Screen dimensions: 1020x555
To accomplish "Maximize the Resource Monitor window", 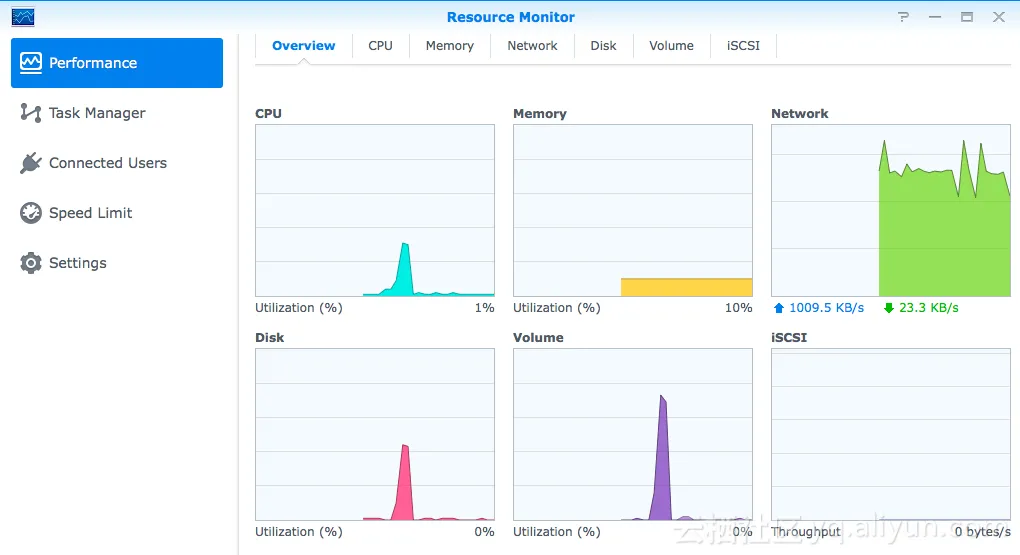I will click(x=967, y=17).
